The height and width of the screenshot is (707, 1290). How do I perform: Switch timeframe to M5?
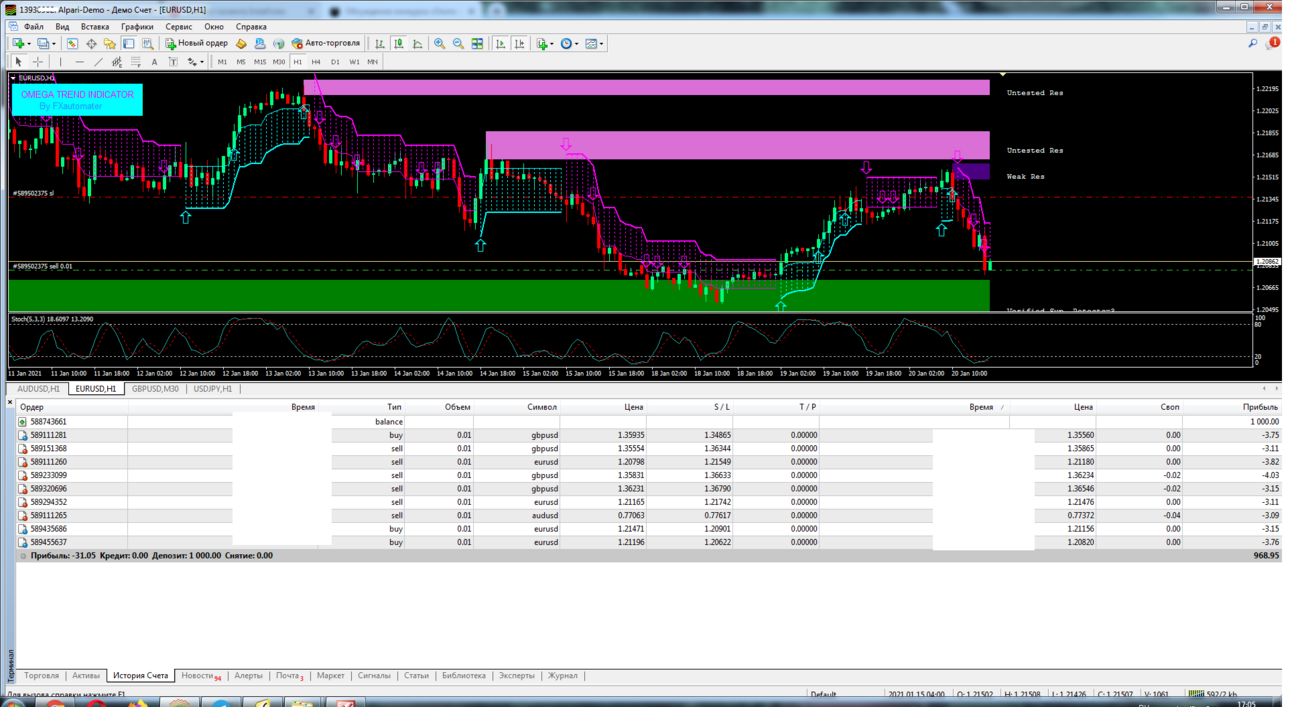tap(241, 62)
